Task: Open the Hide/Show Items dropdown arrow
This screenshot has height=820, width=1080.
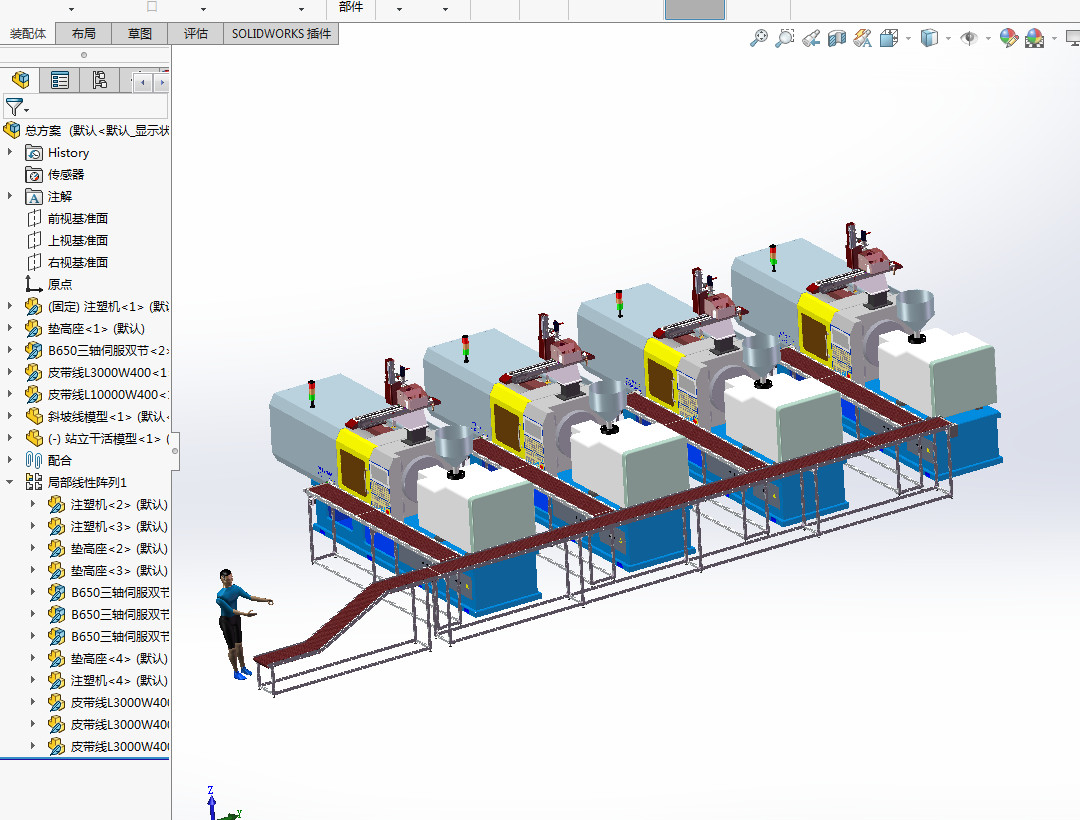Action: [x=988, y=39]
